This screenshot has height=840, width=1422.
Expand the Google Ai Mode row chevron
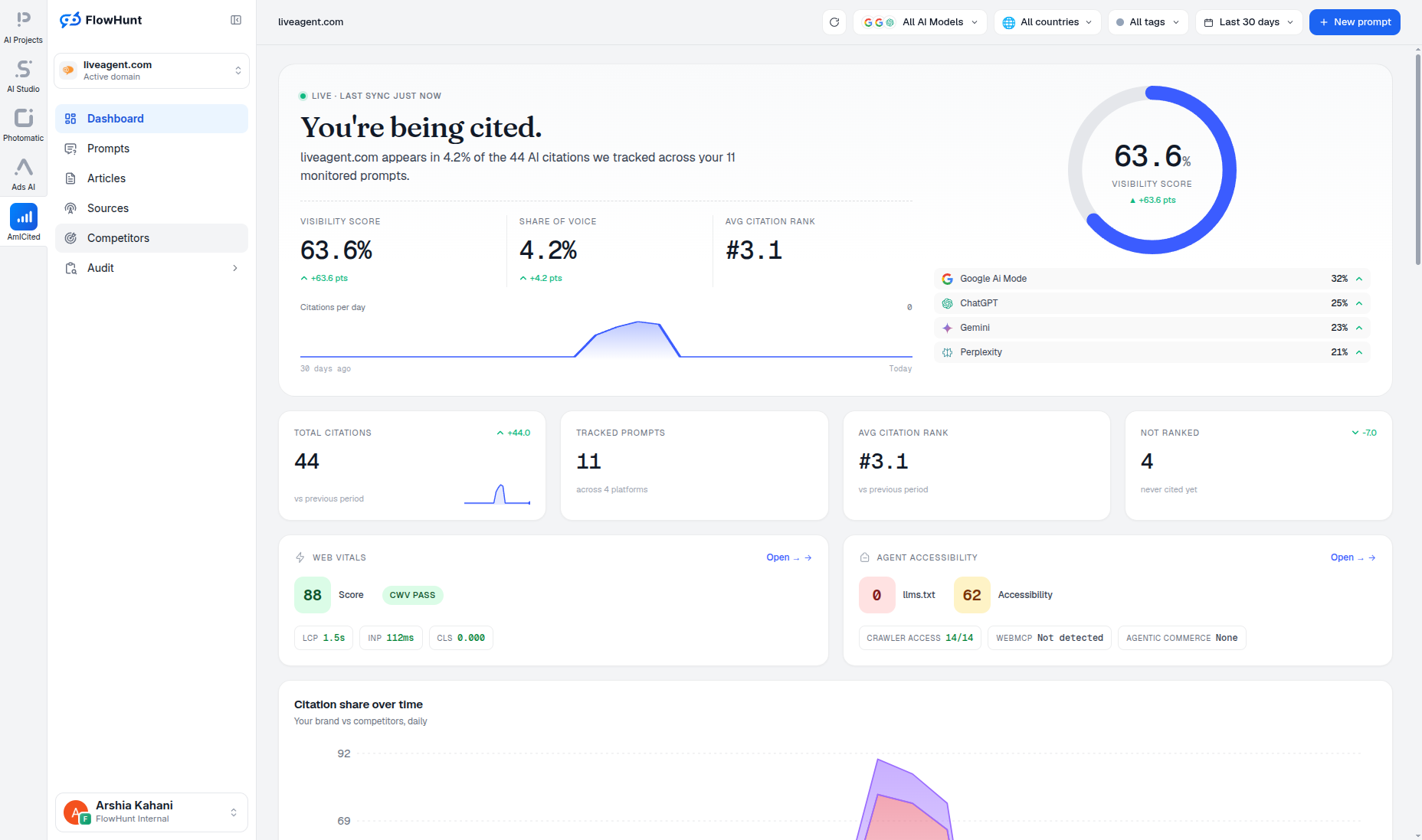coord(1359,279)
